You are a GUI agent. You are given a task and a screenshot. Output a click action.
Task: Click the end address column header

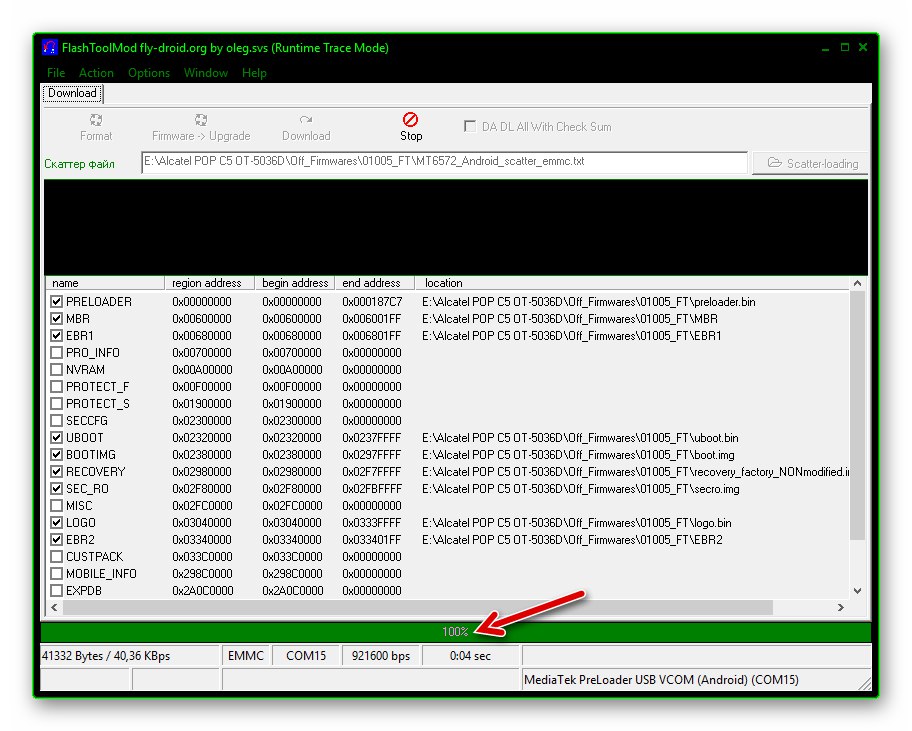coord(375,283)
